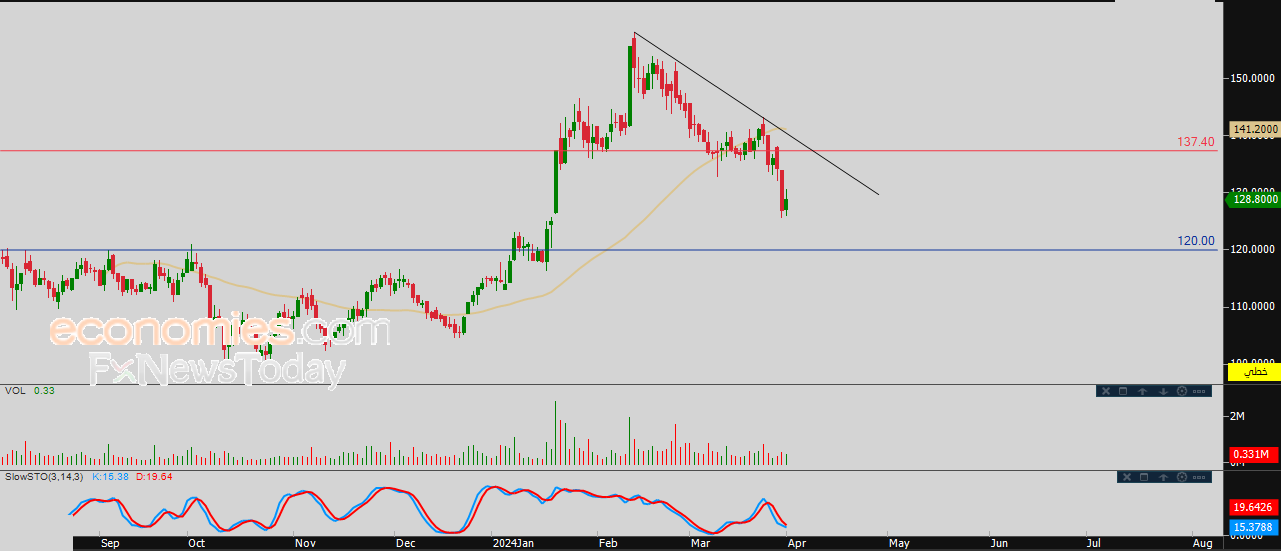Viewport: 1281px width, 551px height.
Task: Maximize the SlowSTO indicator panel
Action: point(1144,477)
